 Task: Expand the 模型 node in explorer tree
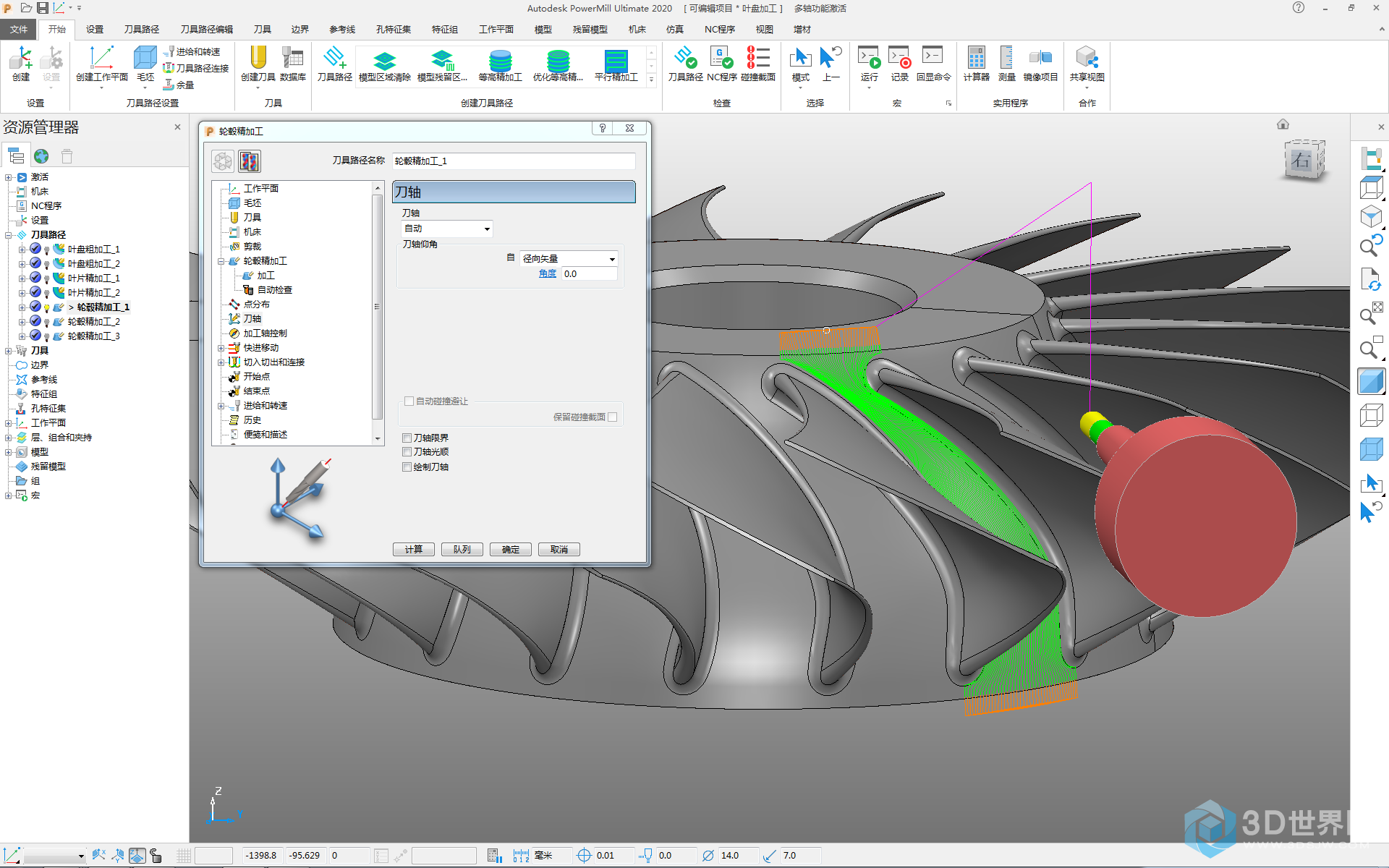[9, 452]
